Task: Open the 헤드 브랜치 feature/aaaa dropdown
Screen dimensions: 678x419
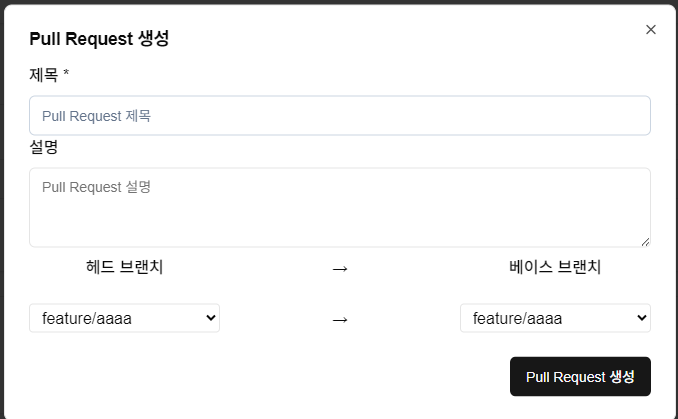Action: tap(125, 318)
